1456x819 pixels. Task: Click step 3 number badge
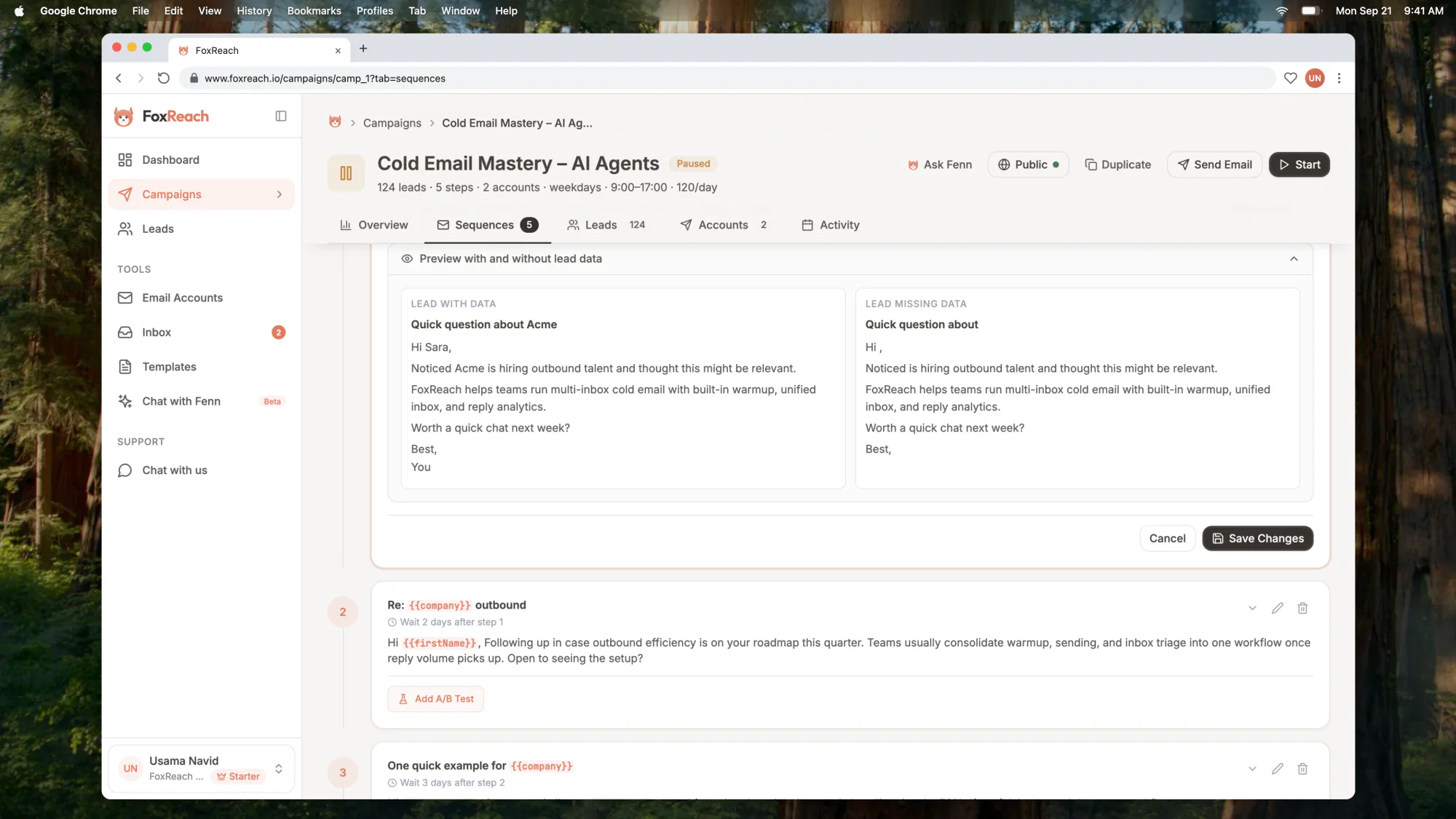tap(343, 773)
